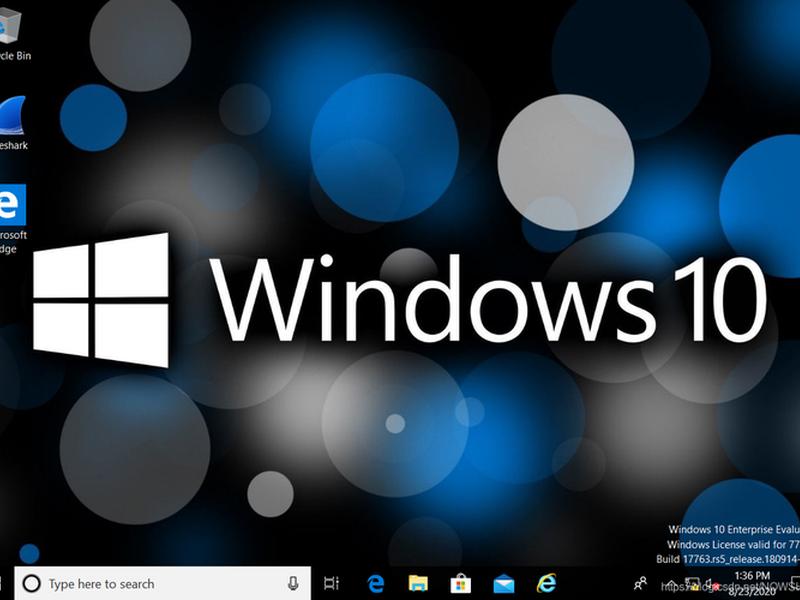Expand the hidden tray icons chevron
The width and height of the screenshot is (800, 600).
671,584
